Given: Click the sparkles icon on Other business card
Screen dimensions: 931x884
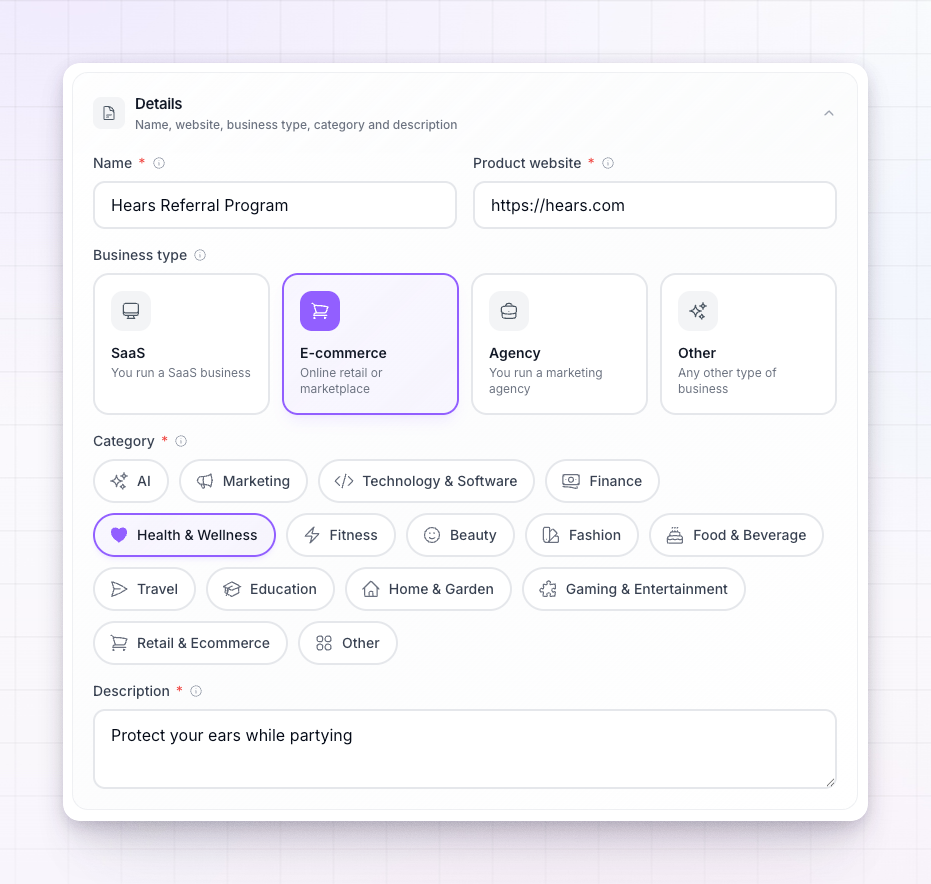Looking at the screenshot, I should [698, 311].
